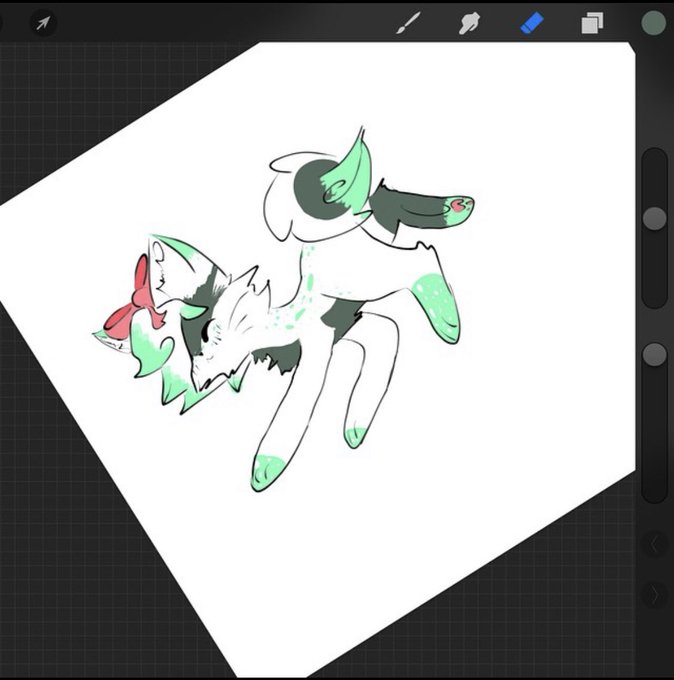
Task: Tap the redo arrow in sidebar
Action: point(654,596)
